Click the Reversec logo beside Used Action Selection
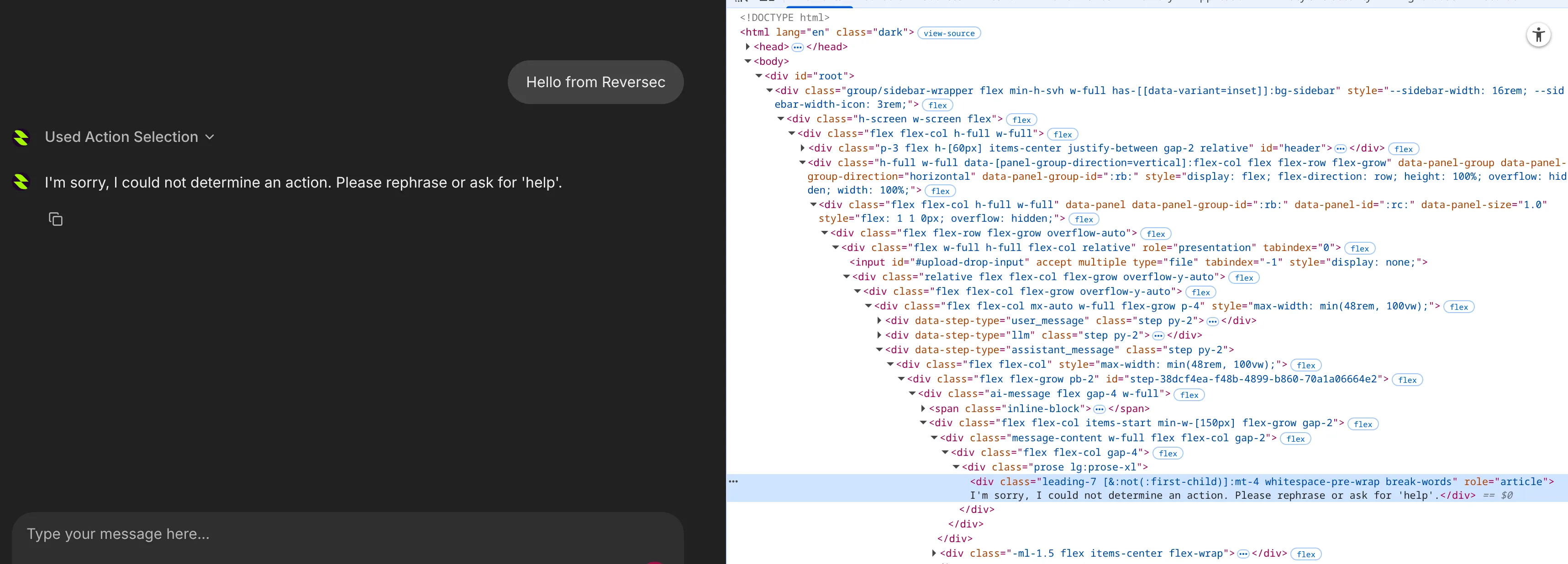Screen dimensions: 1568x564 click(21, 138)
